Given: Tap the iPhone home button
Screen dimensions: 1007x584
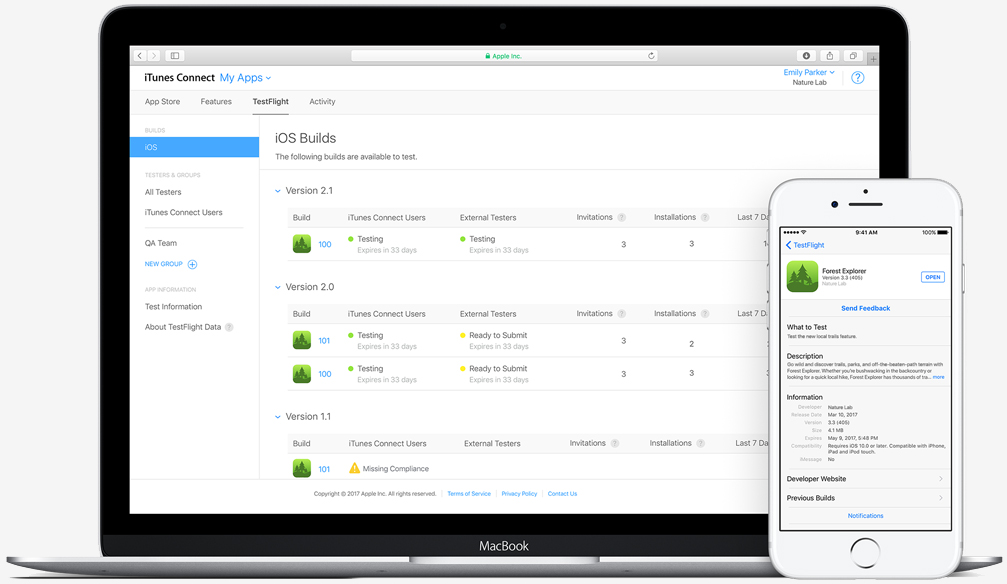Looking at the screenshot, I should pos(865,553).
